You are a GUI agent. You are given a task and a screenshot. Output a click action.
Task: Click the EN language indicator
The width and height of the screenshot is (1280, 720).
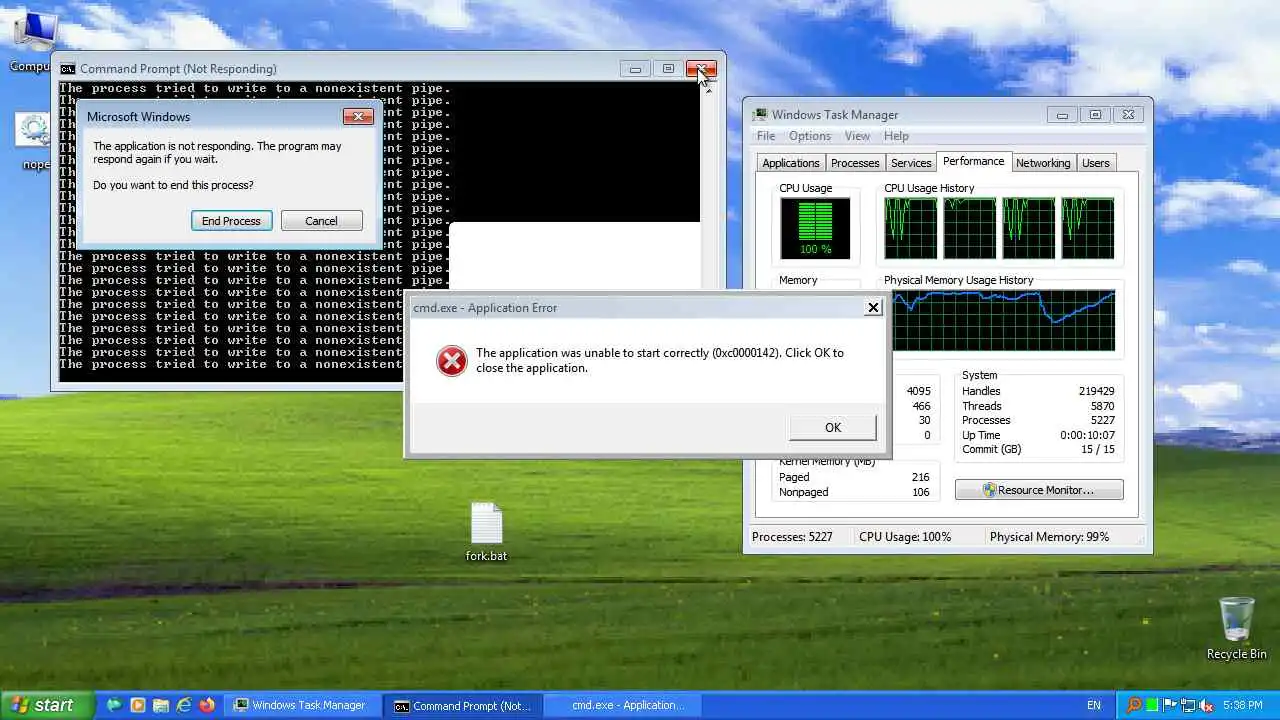1094,705
